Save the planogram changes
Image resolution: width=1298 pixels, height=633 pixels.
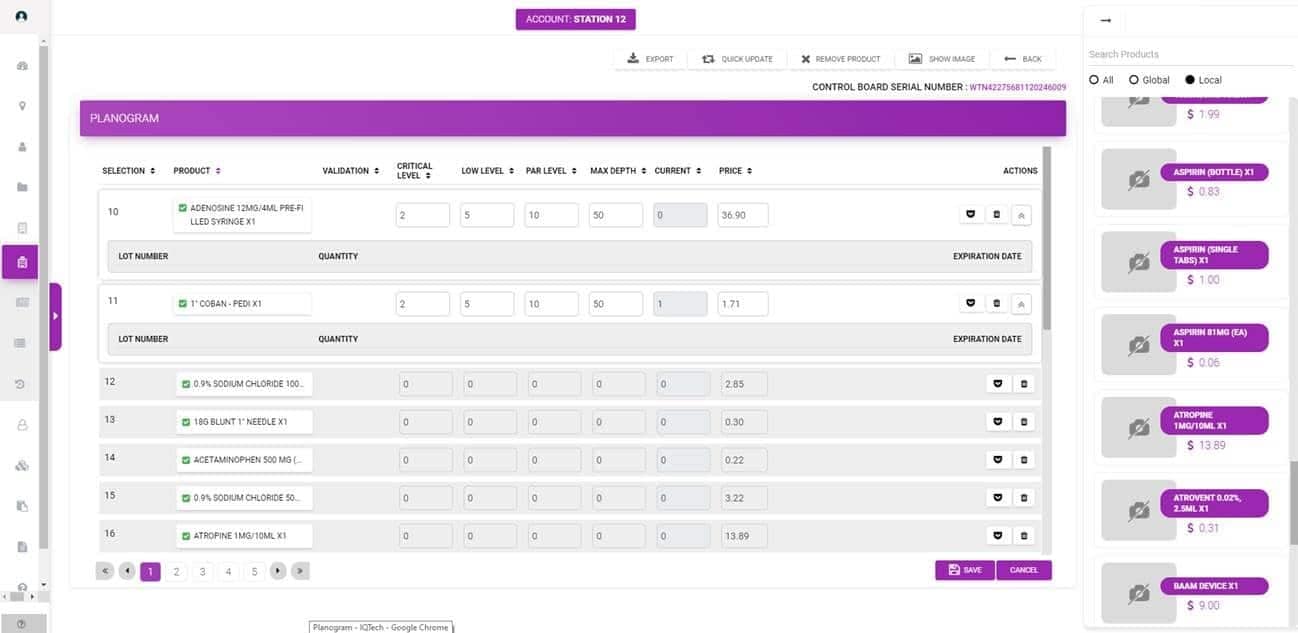(963, 569)
